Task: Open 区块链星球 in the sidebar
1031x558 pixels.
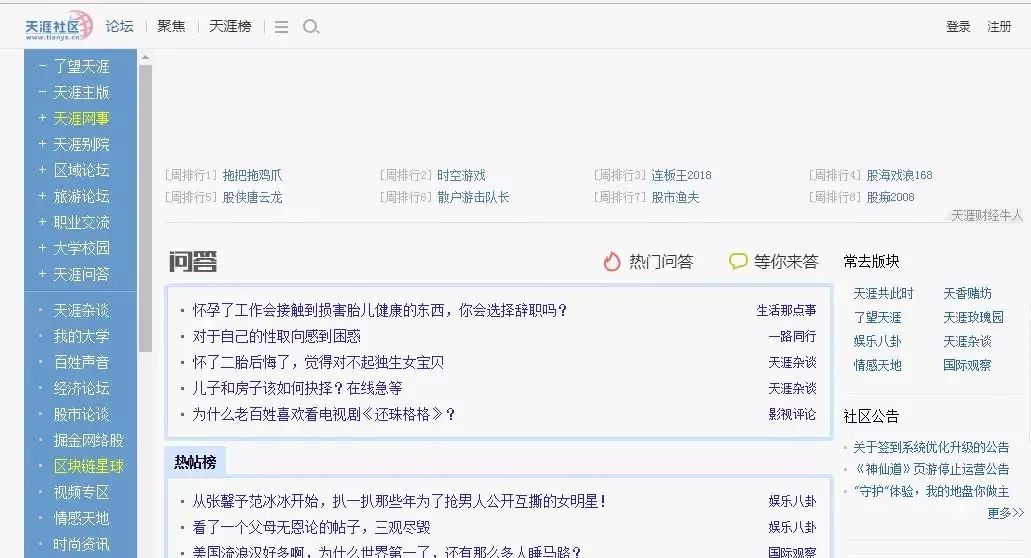Action: pyautogui.click(x=88, y=467)
